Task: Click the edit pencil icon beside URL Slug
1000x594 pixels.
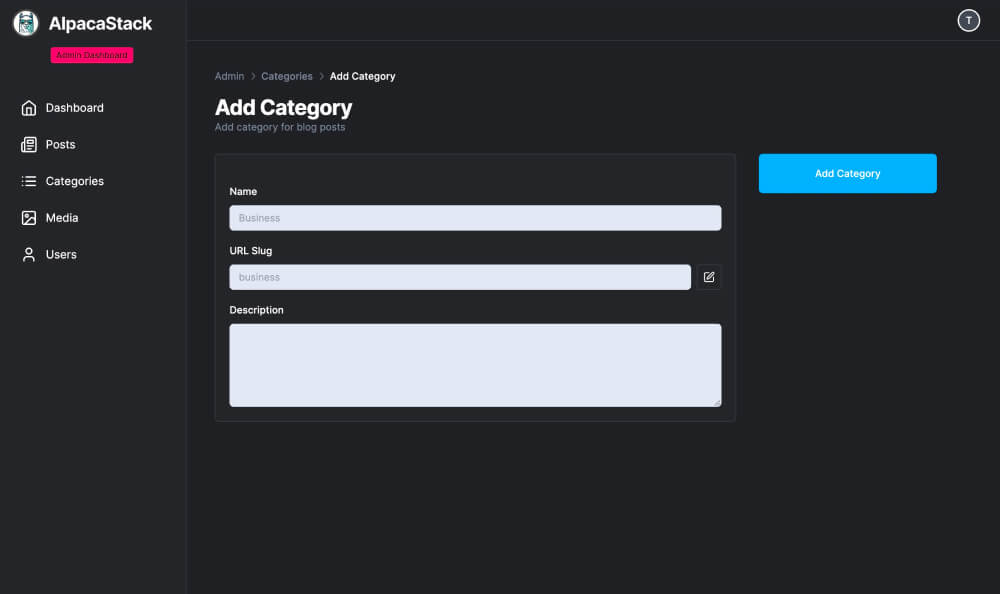Action: click(x=709, y=277)
